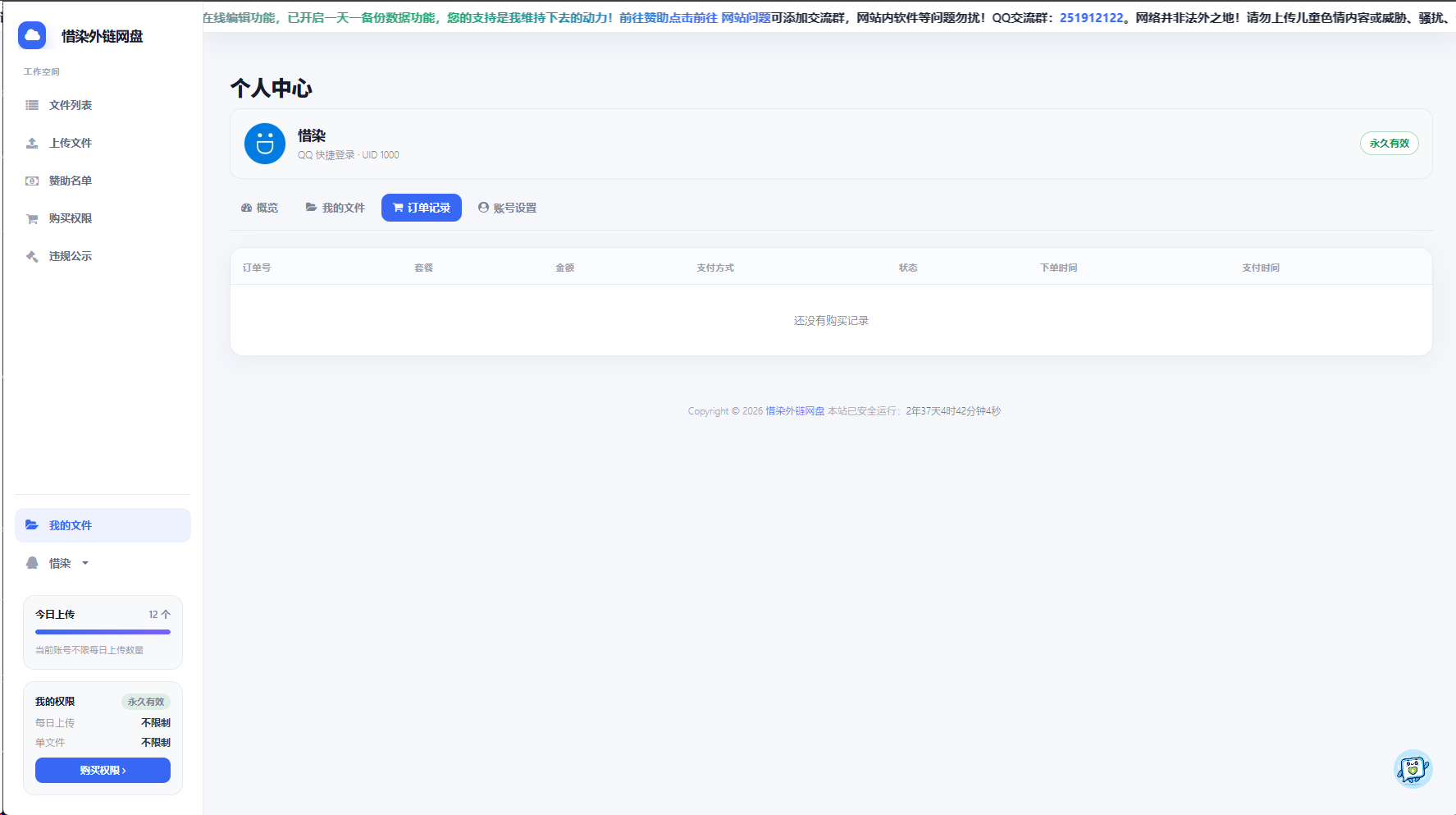
Task: Expand the 惜染 account dropdown arrow
Action: coord(85,563)
